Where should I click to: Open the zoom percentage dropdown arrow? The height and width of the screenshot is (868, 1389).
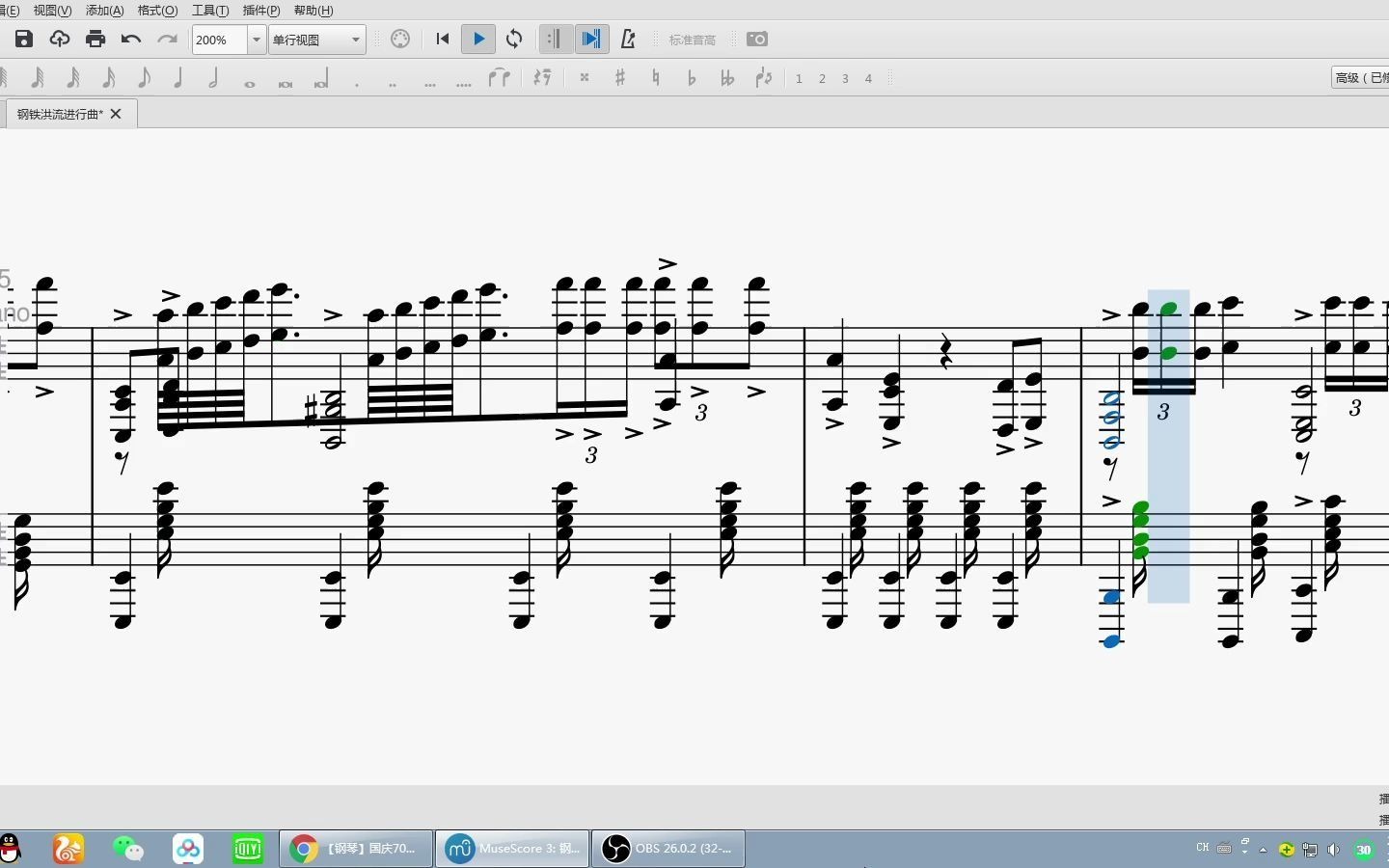point(257,40)
